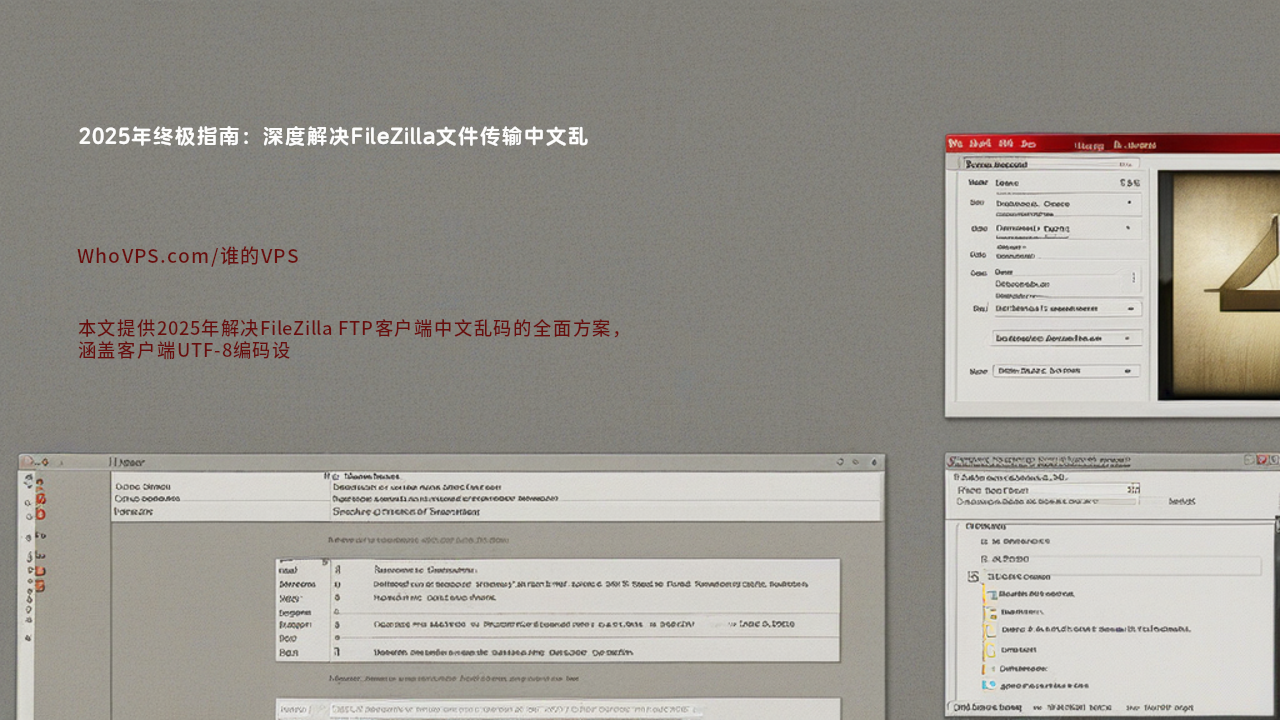Select the header tab below the red title bar
The height and width of the screenshot is (720, 1280).
tap(996, 164)
